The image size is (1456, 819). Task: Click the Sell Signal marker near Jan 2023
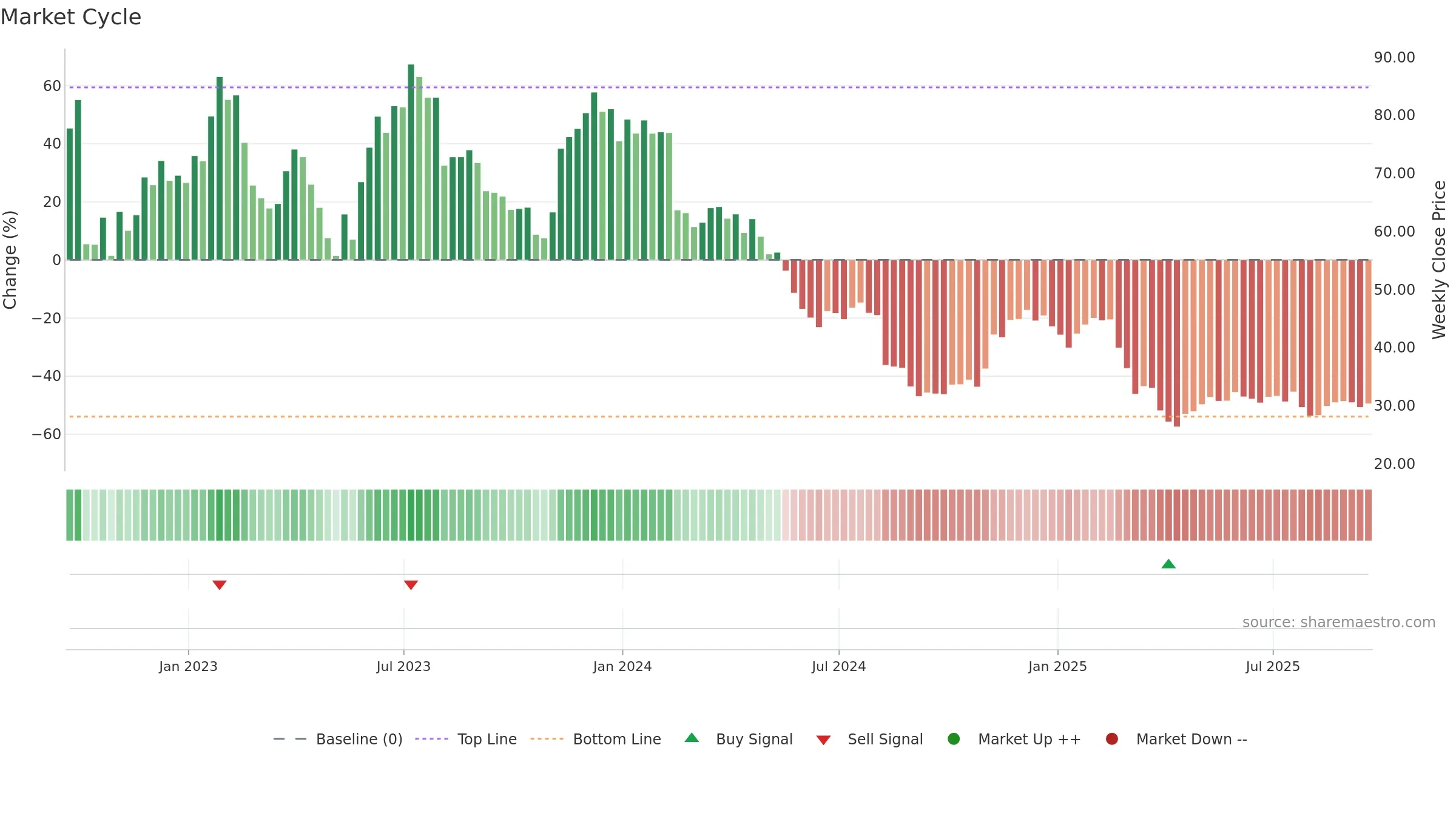[220, 585]
